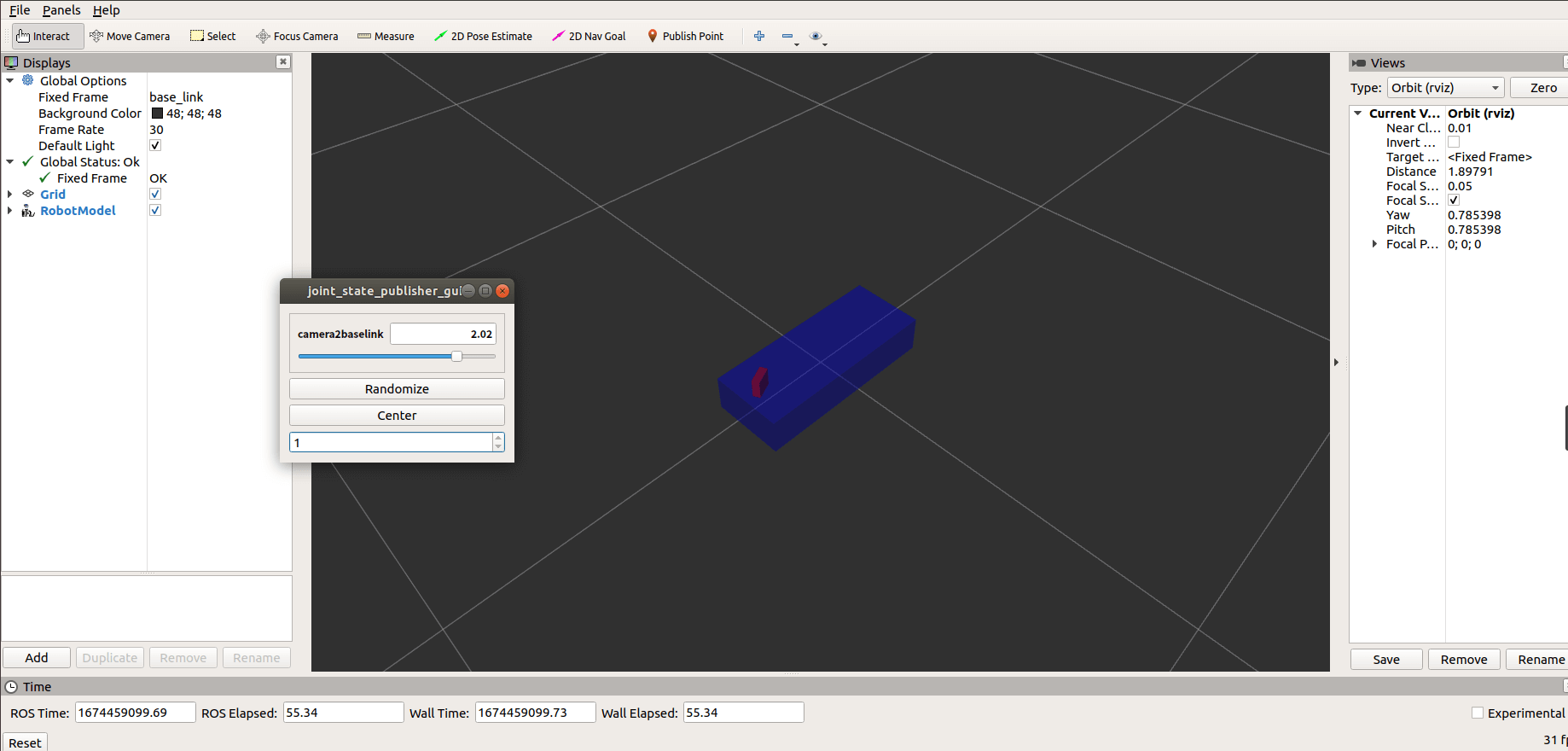Click the camera2baselink value field

(443, 334)
